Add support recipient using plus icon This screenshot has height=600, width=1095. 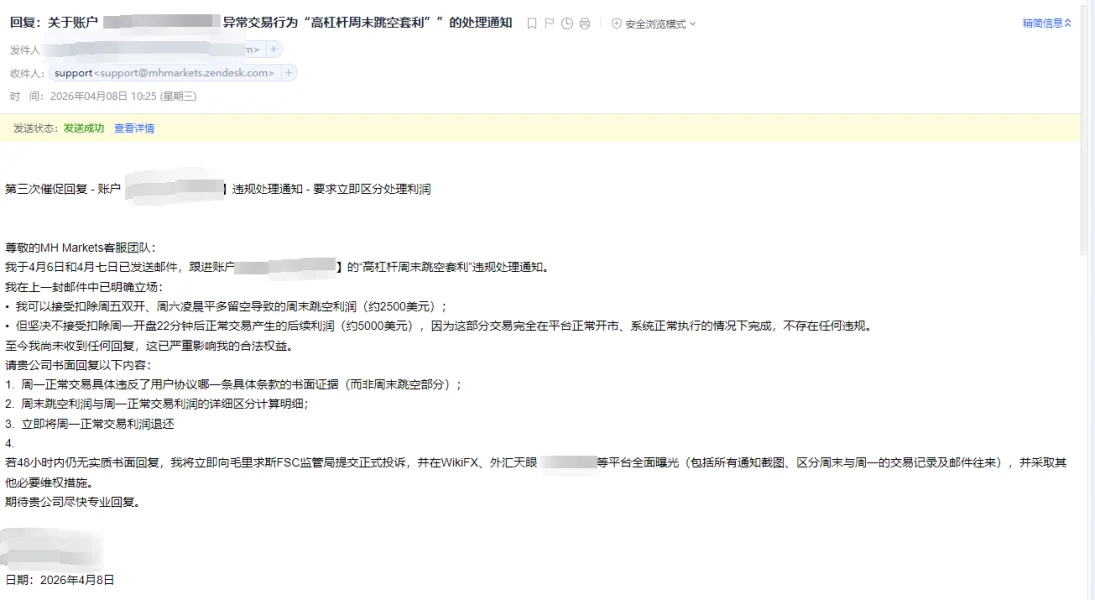(x=288, y=73)
